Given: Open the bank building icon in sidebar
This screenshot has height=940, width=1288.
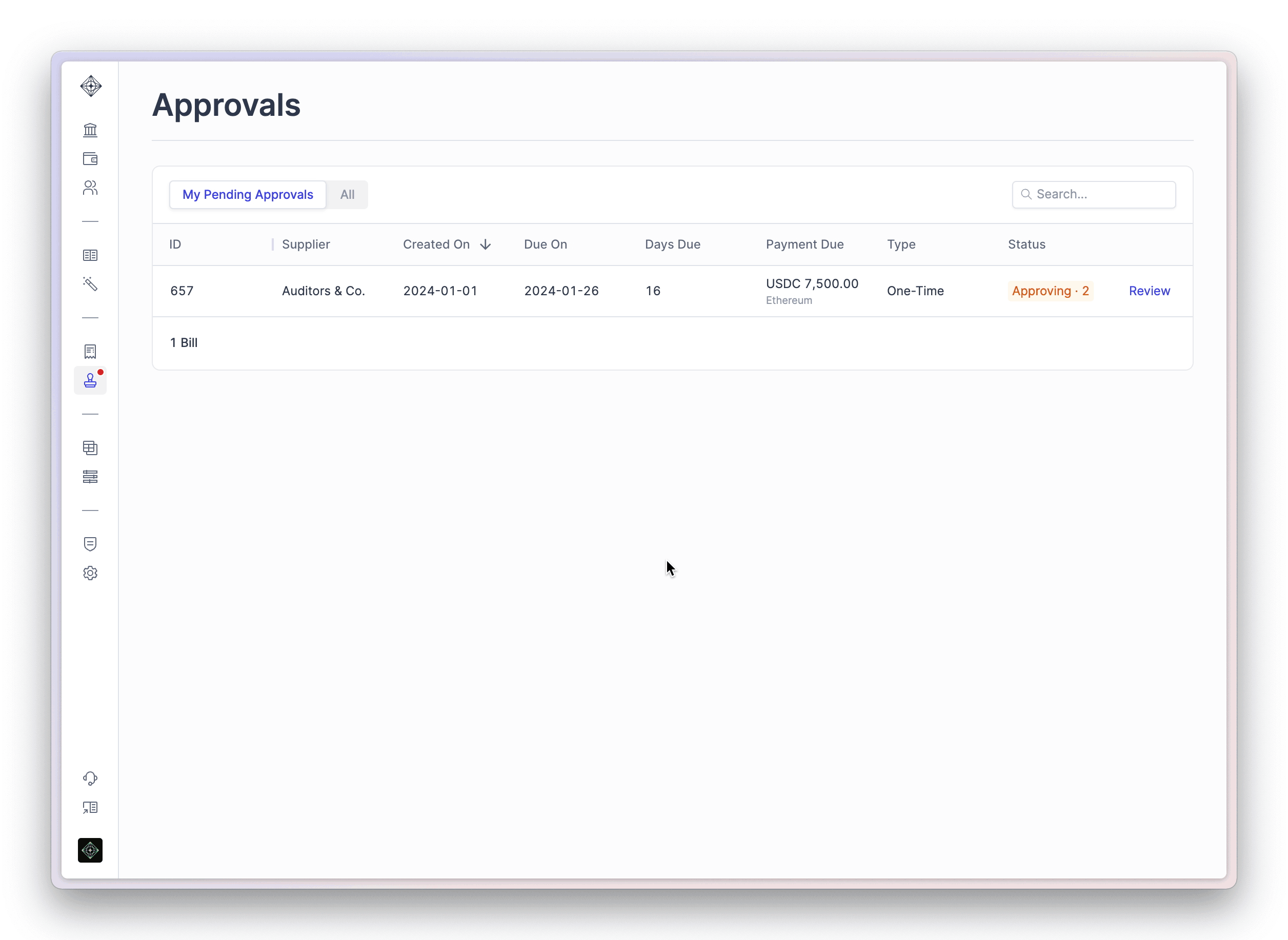Looking at the screenshot, I should coord(90,130).
